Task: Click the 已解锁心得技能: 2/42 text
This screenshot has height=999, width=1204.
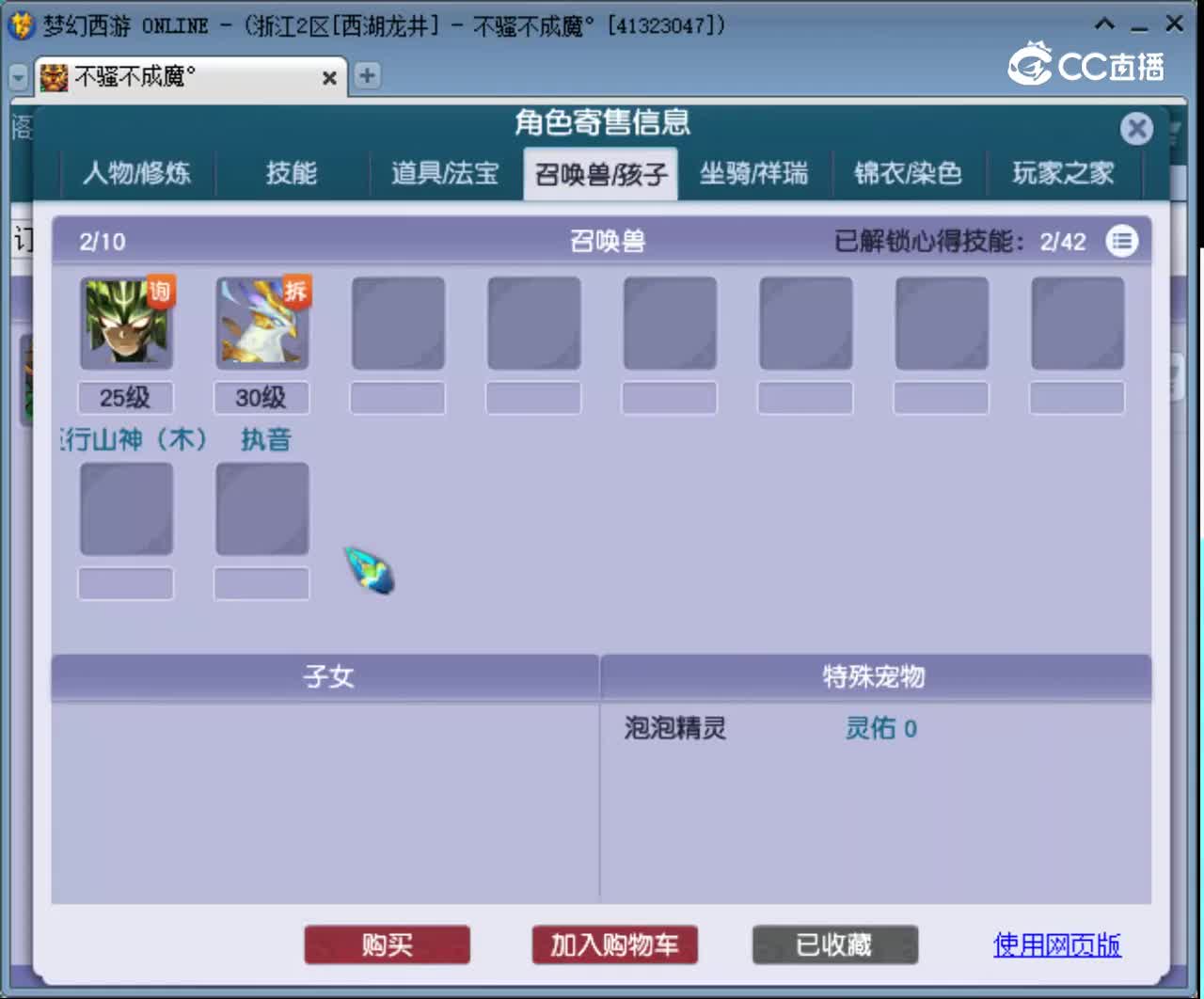Action: click(959, 242)
